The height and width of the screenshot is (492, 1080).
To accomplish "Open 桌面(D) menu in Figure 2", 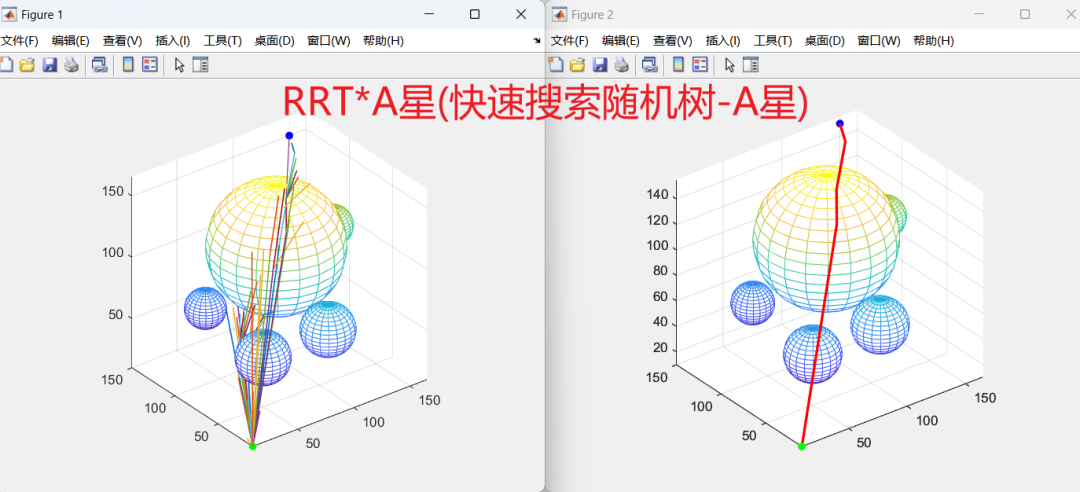I will (824, 41).
